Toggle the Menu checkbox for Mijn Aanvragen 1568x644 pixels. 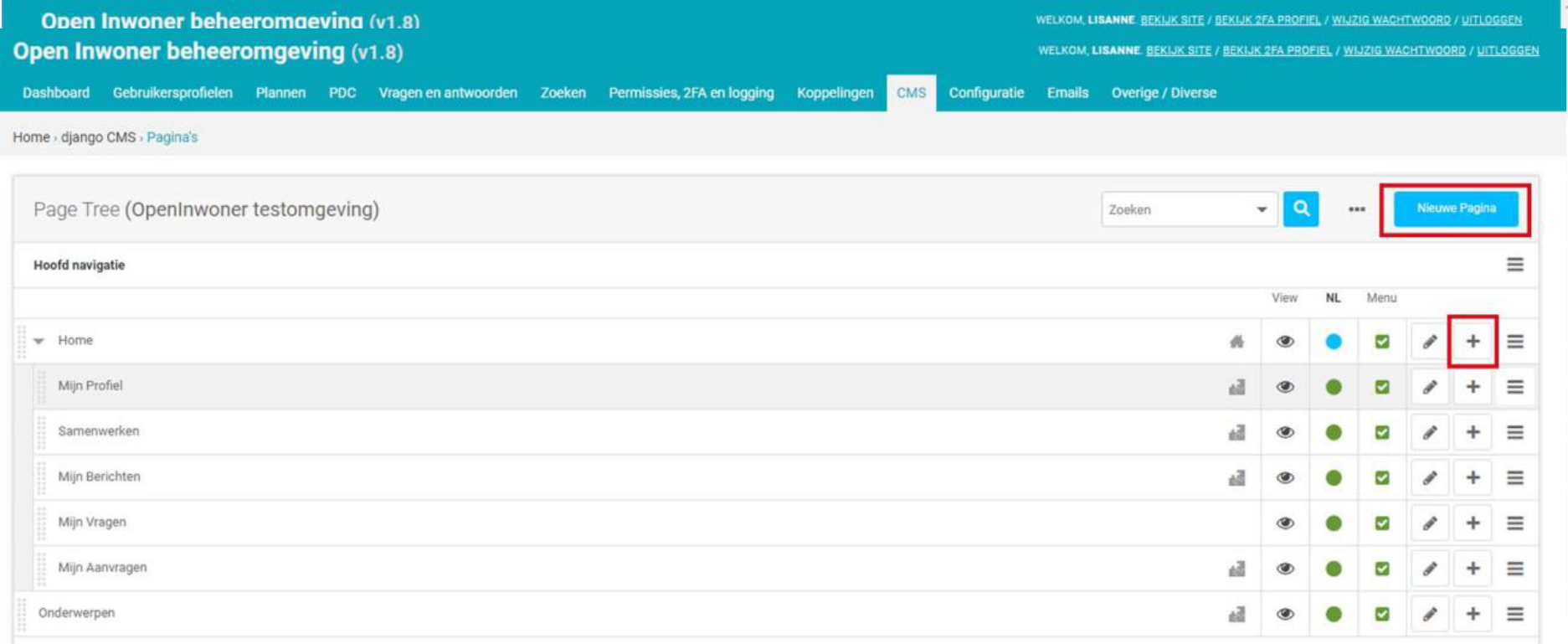(1382, 569)
